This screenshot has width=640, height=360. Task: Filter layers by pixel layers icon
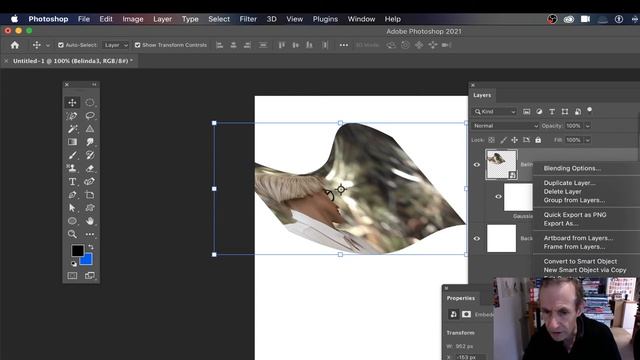(x=527, y=111)
